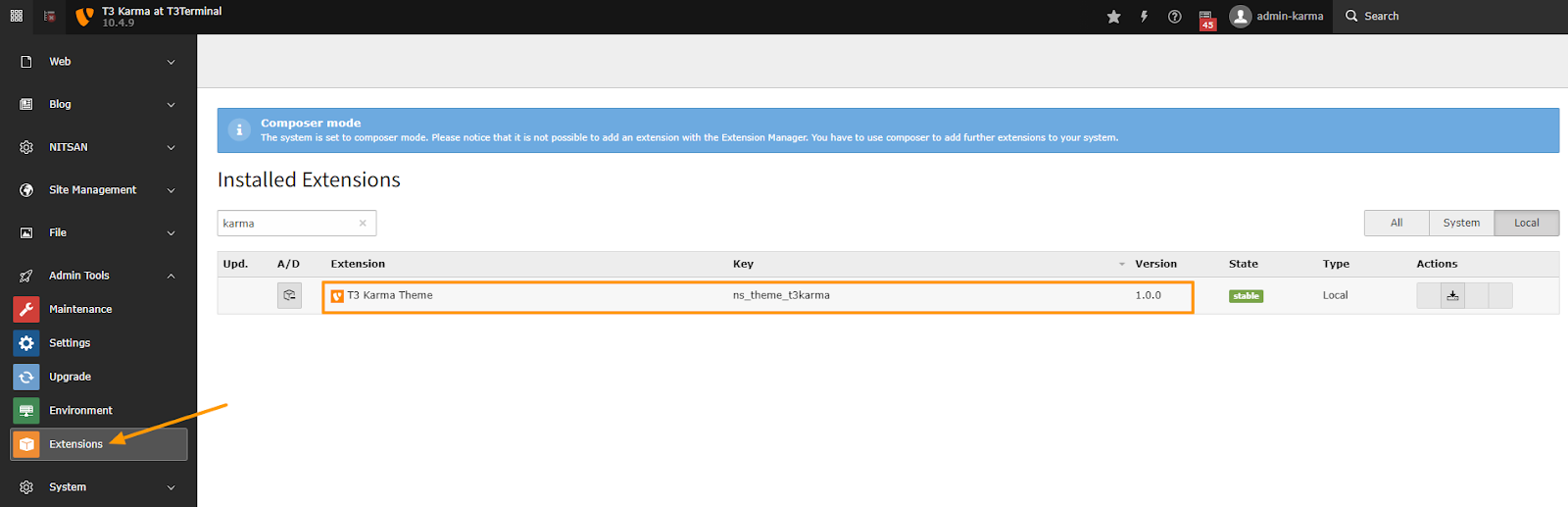Expand the System module group
1568x507 pixels.
coord(171,487)
